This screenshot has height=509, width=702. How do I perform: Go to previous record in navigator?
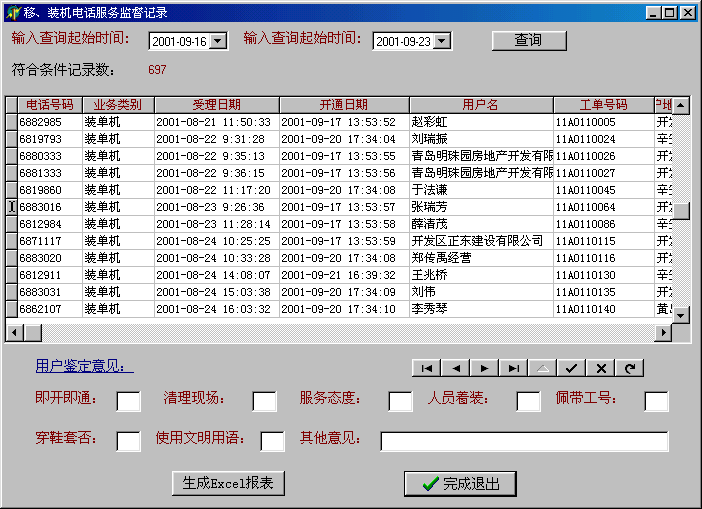[x=455, y=368]
